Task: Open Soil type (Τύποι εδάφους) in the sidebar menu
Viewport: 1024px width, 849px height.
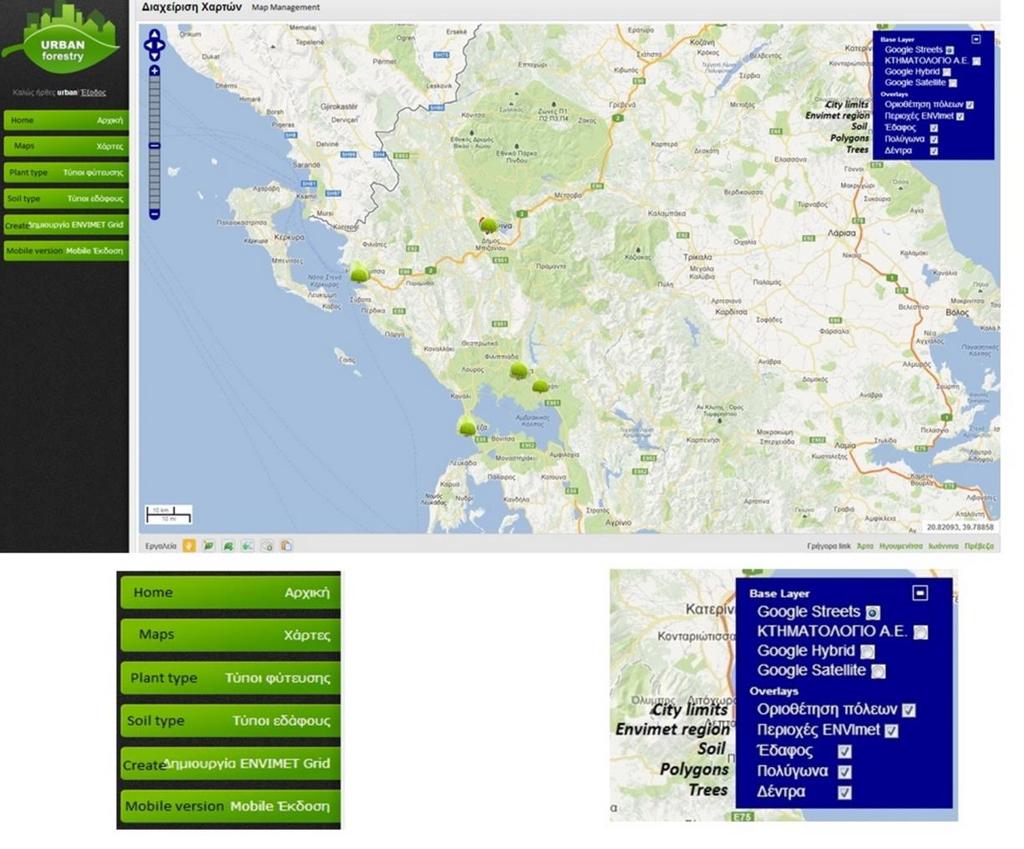Action: point(66,199)
